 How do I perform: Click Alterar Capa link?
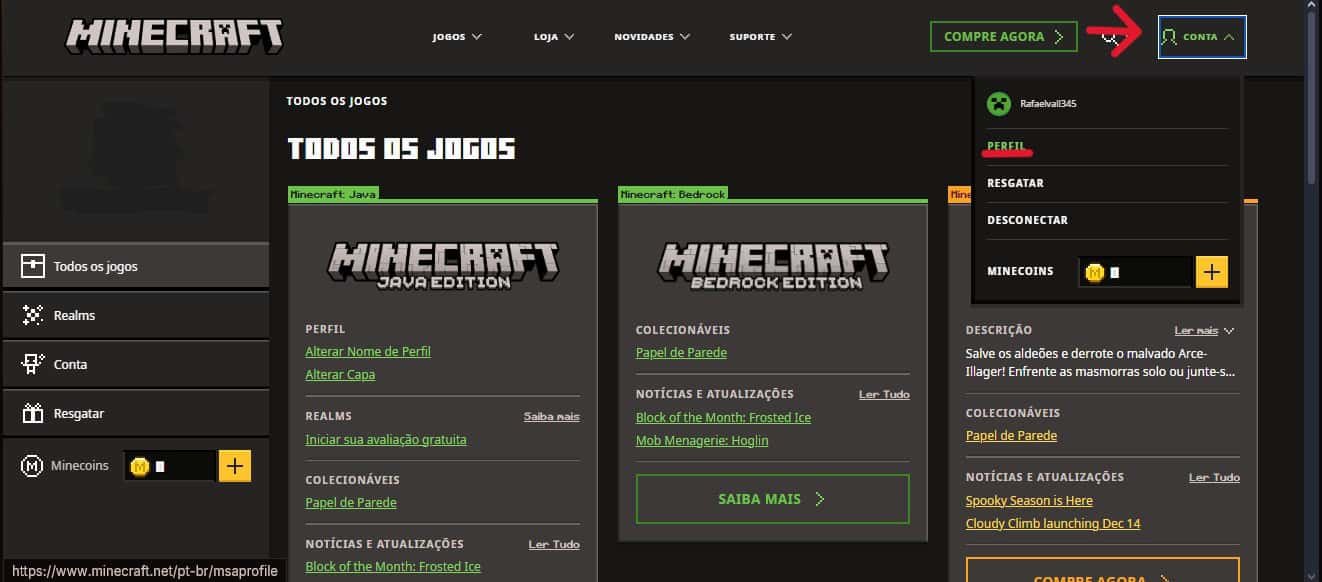tap(340, 375)
